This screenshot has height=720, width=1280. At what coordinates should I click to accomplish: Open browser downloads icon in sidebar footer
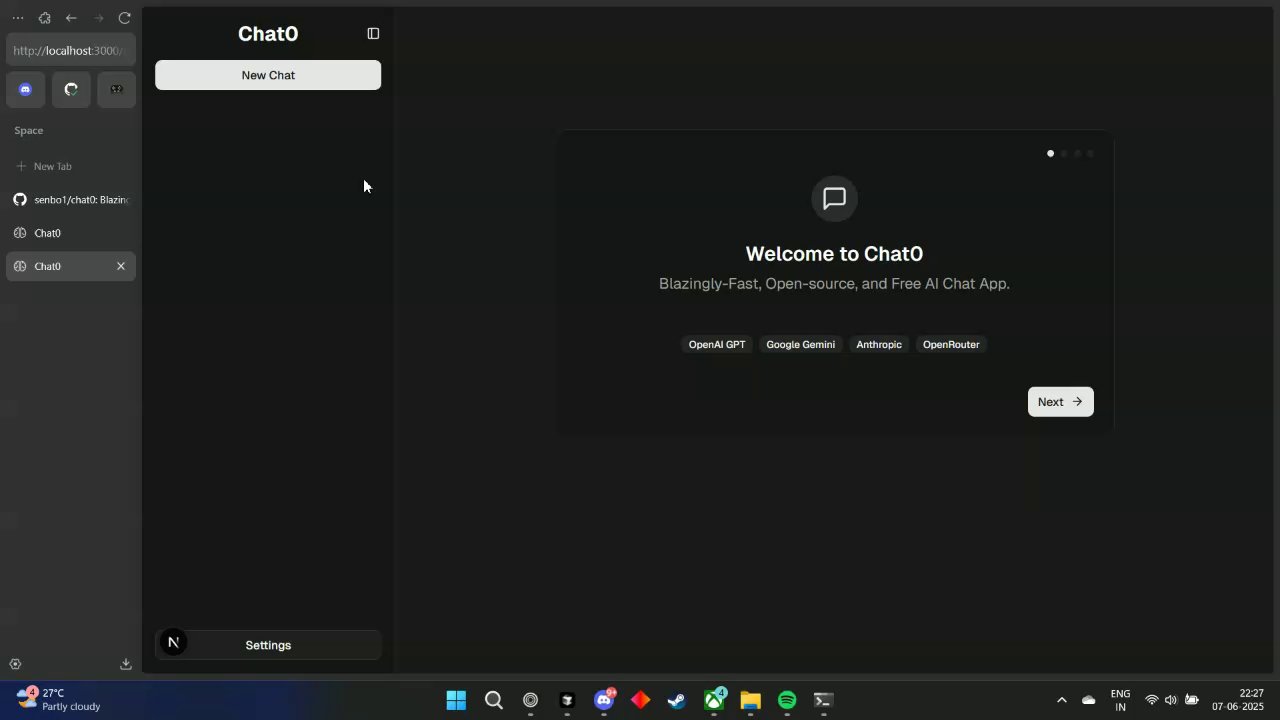[x=126, y=664]
